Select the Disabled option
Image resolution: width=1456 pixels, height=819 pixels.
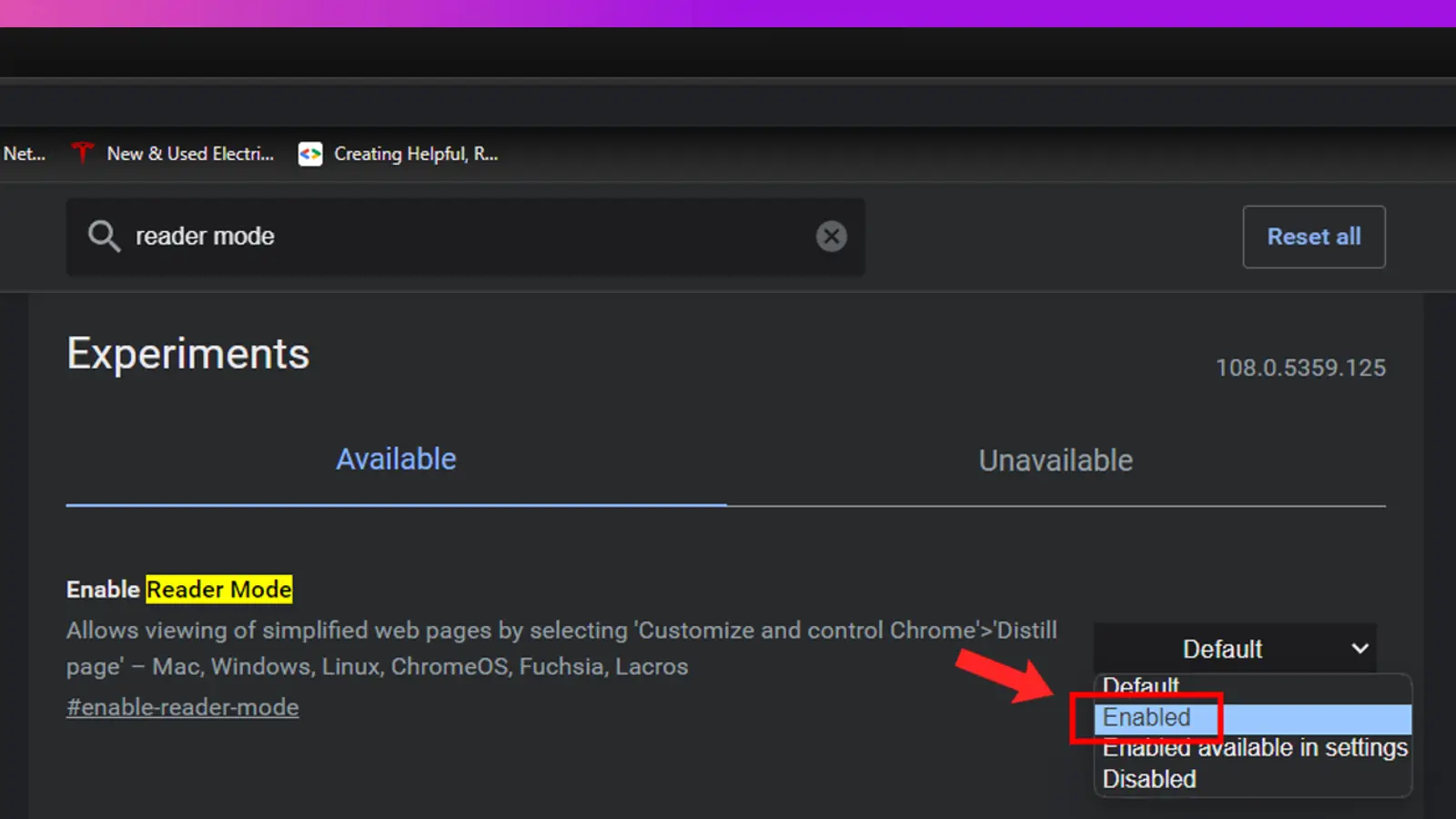tap(1253, 779)
